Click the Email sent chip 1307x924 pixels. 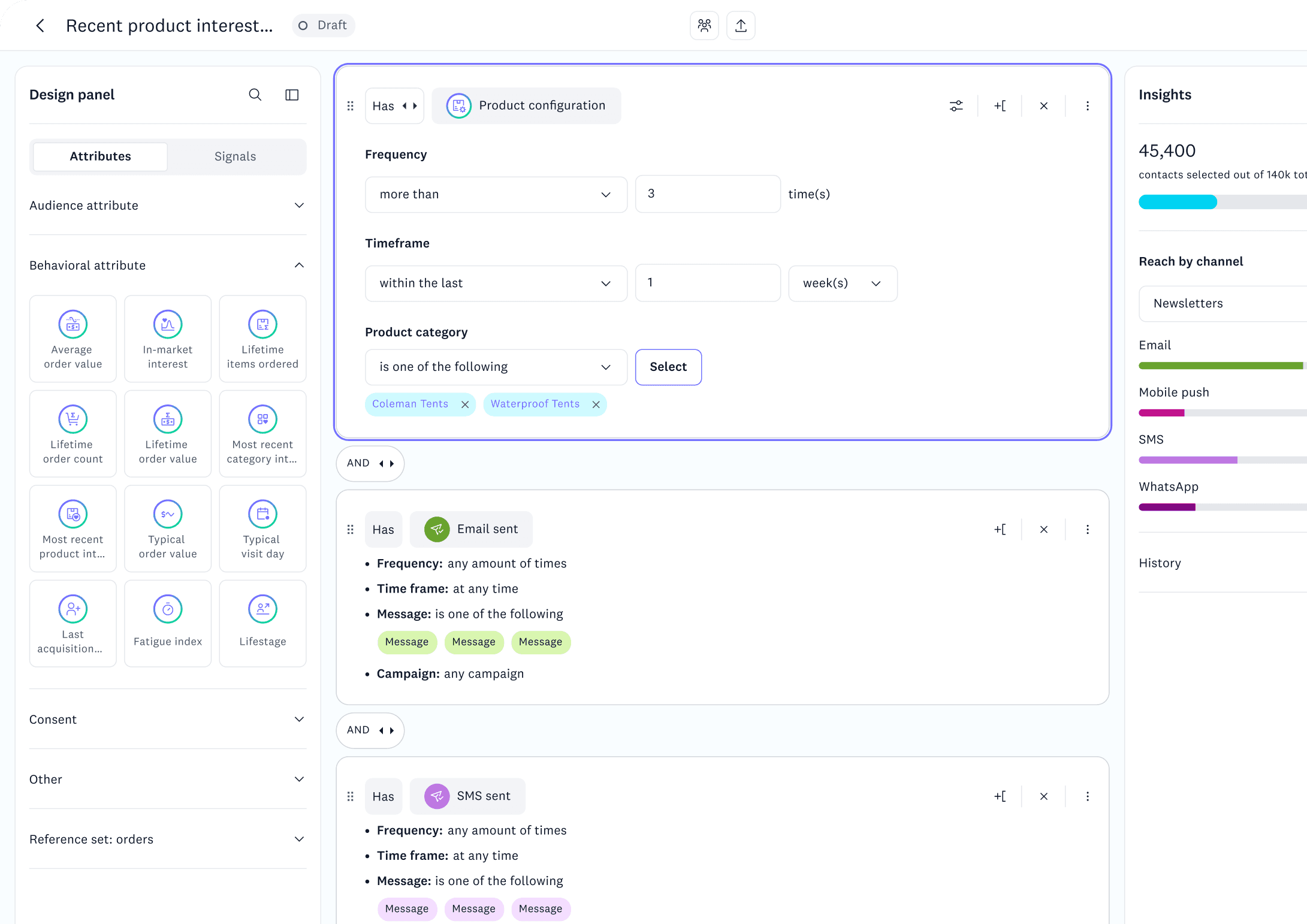click(x=471, y=529)
